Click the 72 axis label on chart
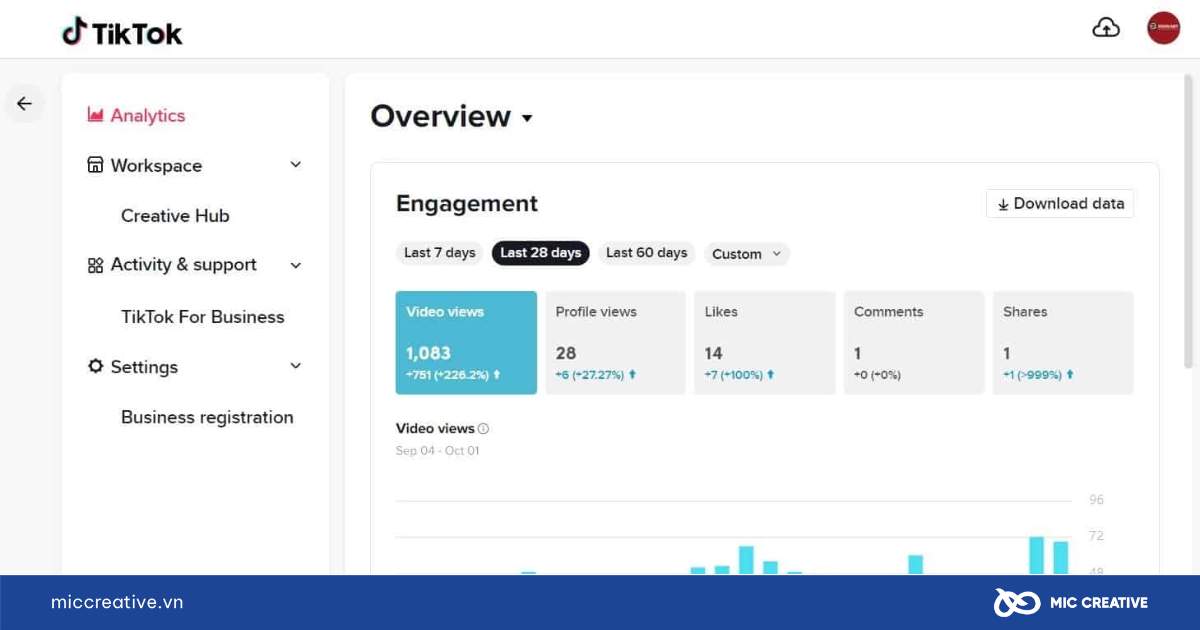The height and width of the screenshot is (630, 1200). point(1096,536)
